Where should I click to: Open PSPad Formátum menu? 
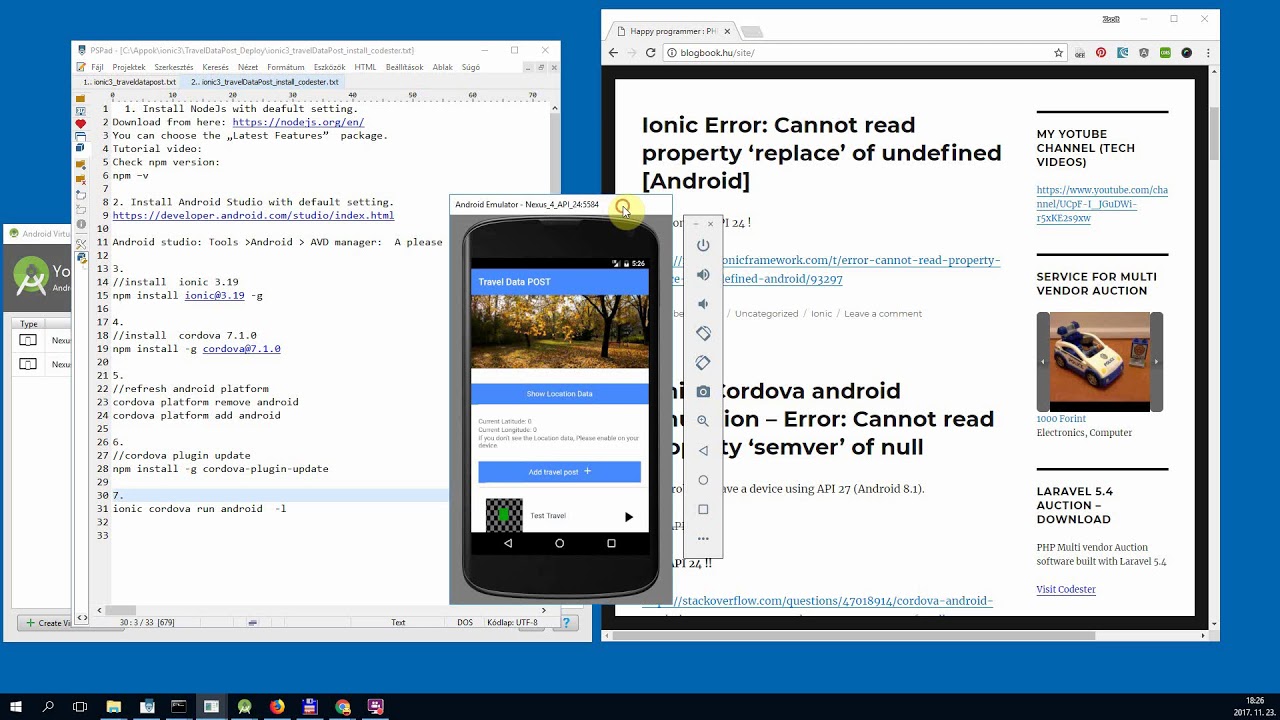pos(286,67)
